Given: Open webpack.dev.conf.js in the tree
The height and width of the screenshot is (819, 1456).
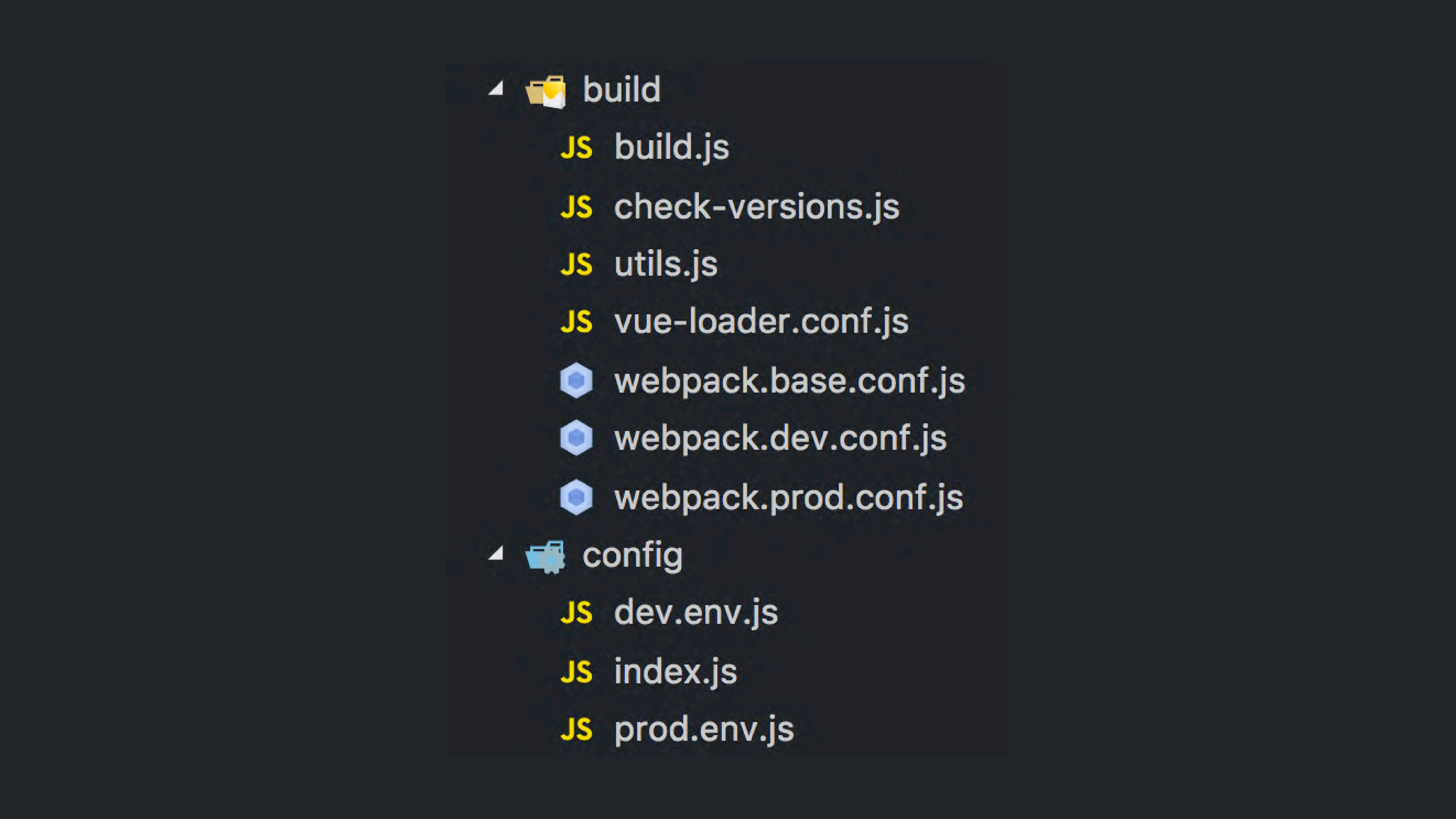Looking at the screenshot, I should coord(780,439).
